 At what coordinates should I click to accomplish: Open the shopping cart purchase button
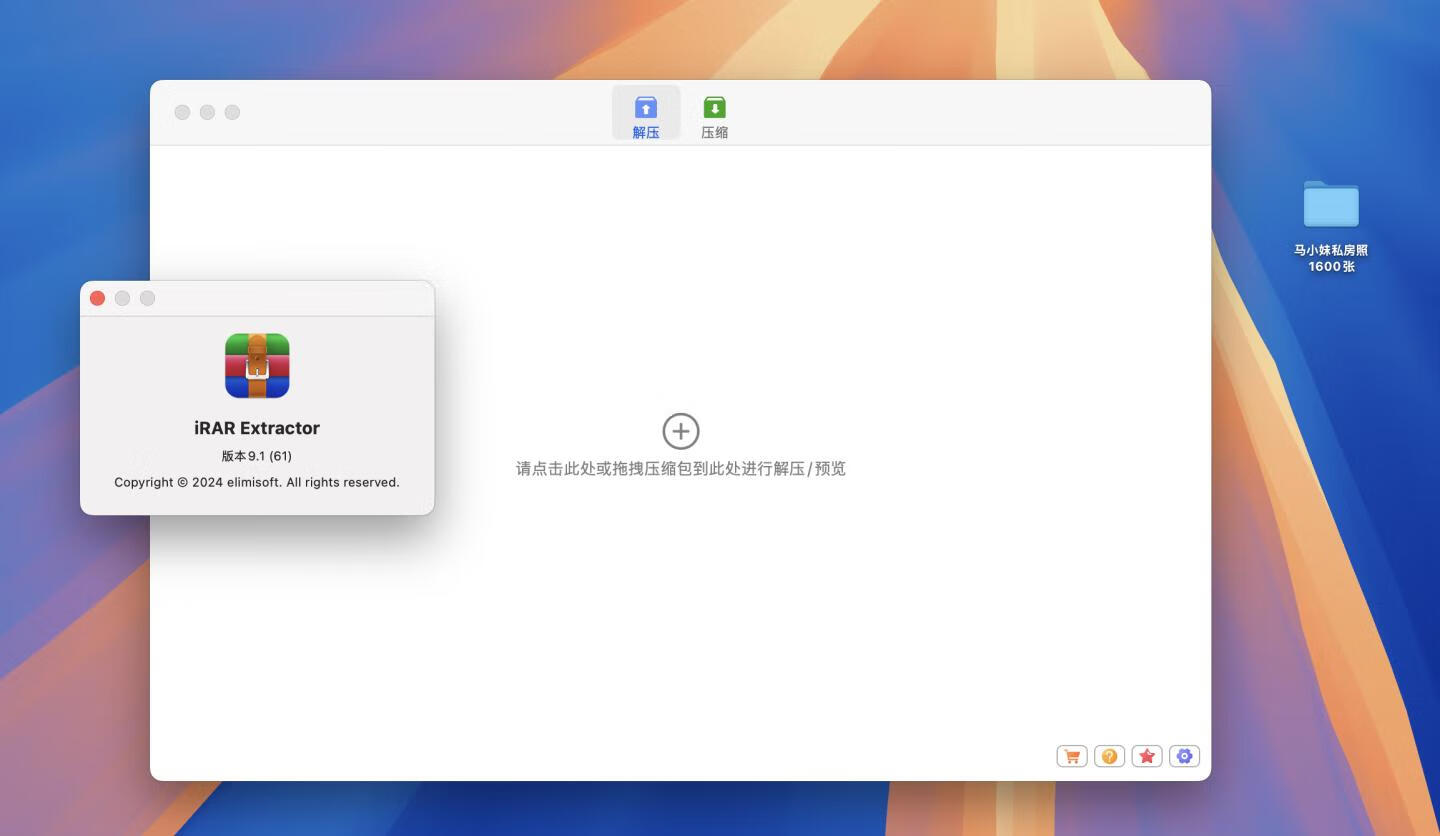(x=1071, y=756)
